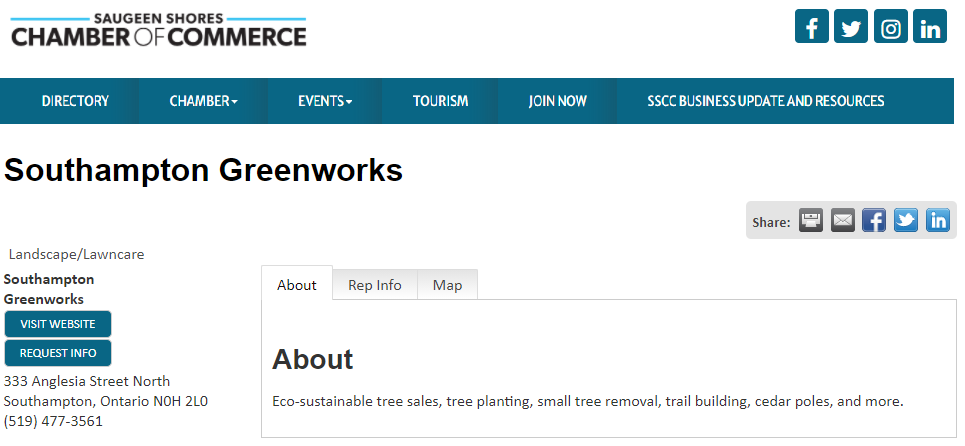
Task: Open the Instagram profile from header icon
Action: coord(890,26)
